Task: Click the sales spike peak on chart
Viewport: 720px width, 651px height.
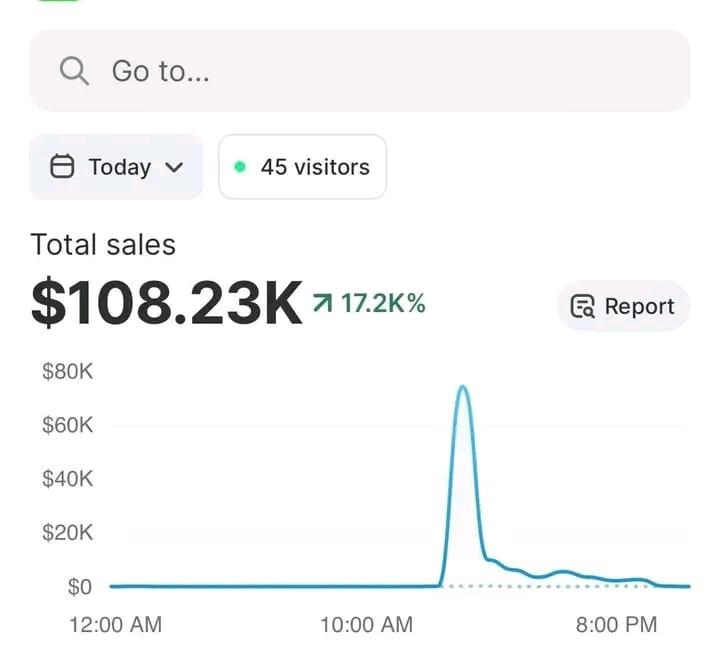Action: (x=463, y=387)
